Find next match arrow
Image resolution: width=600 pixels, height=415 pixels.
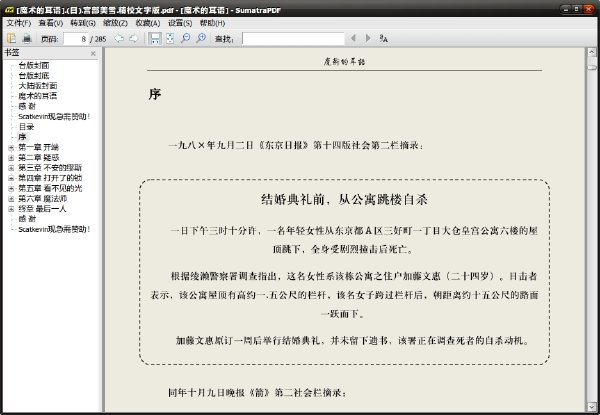click(368, 38)
